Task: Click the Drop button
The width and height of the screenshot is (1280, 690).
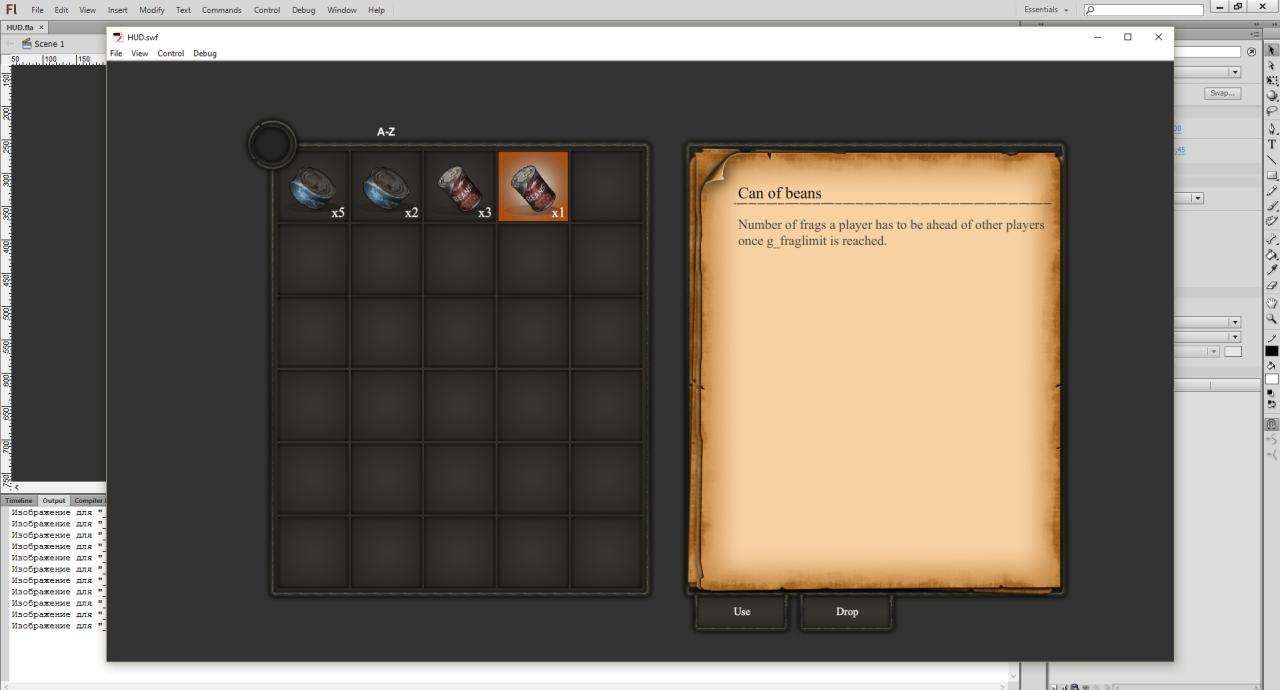Action: tap(847, 612)
